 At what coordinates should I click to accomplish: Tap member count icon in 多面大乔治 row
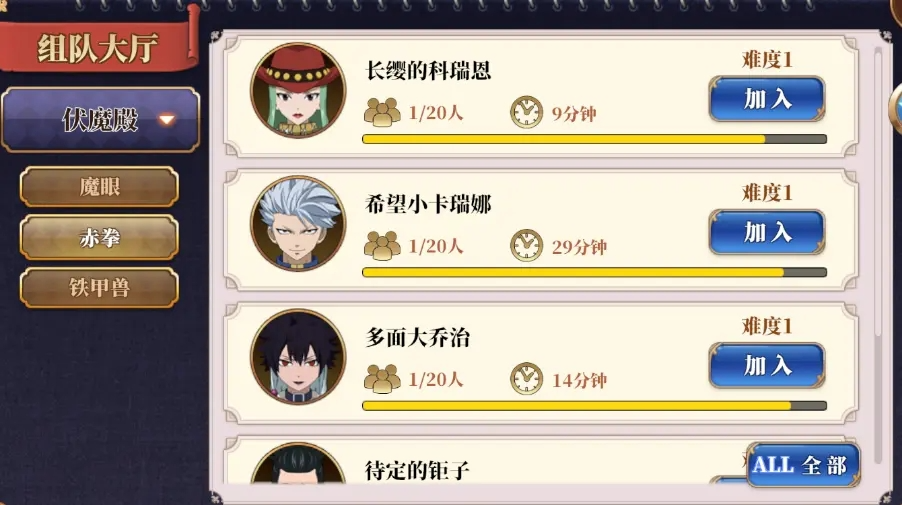coord(382,379)
